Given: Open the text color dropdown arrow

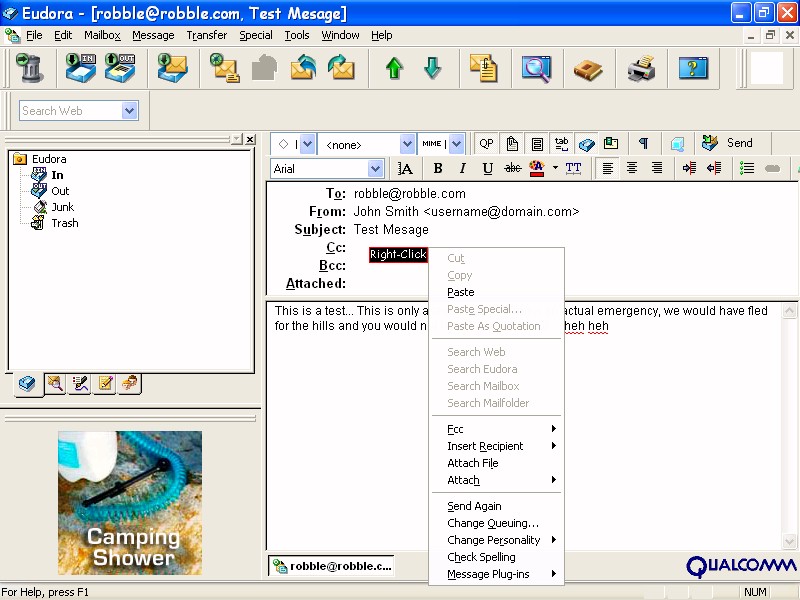Looking at the screenshot, I should click(x=555, y=168).
